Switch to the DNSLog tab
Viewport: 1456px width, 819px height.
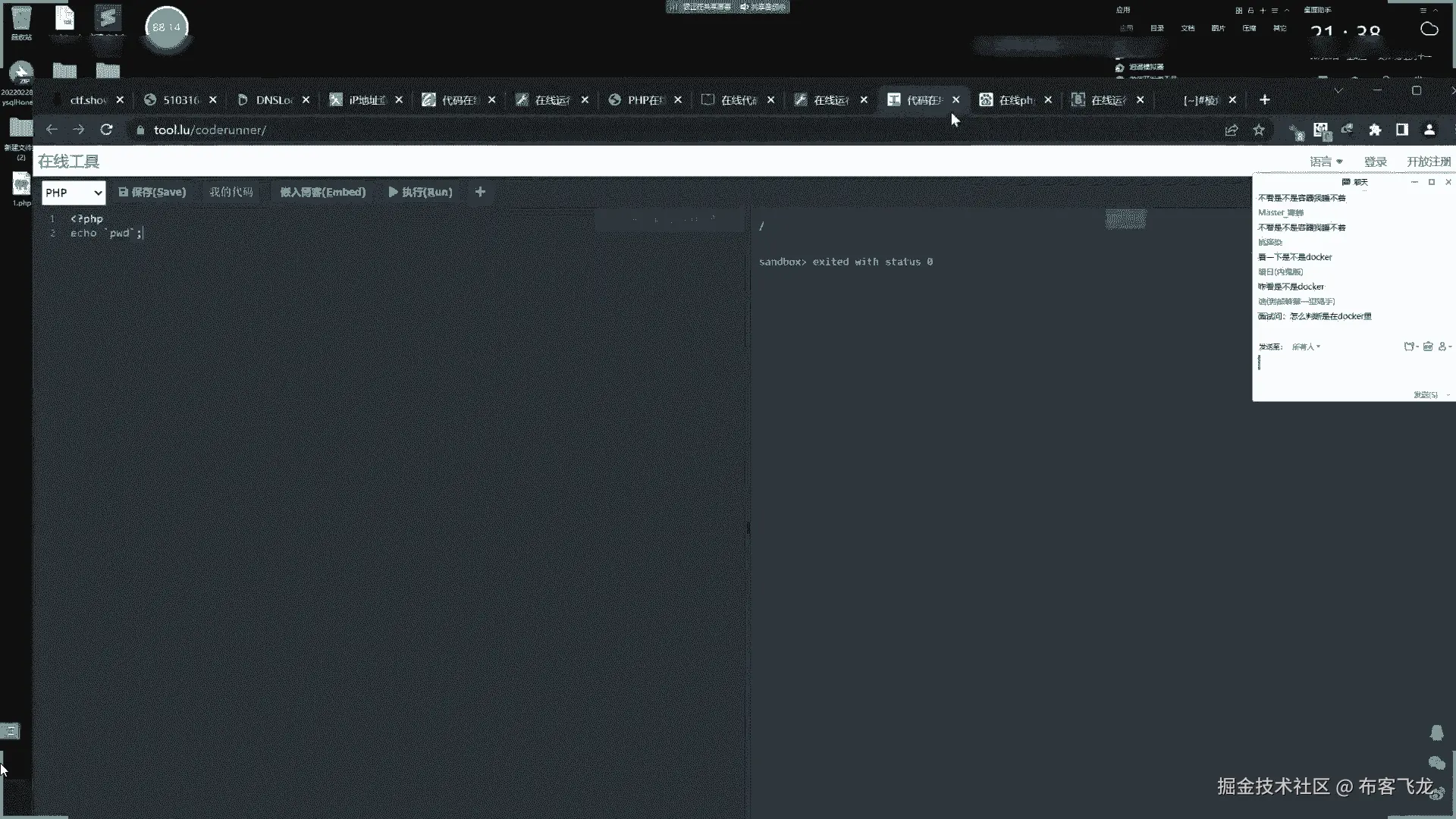pyautogui.click(x=273, y=100)
